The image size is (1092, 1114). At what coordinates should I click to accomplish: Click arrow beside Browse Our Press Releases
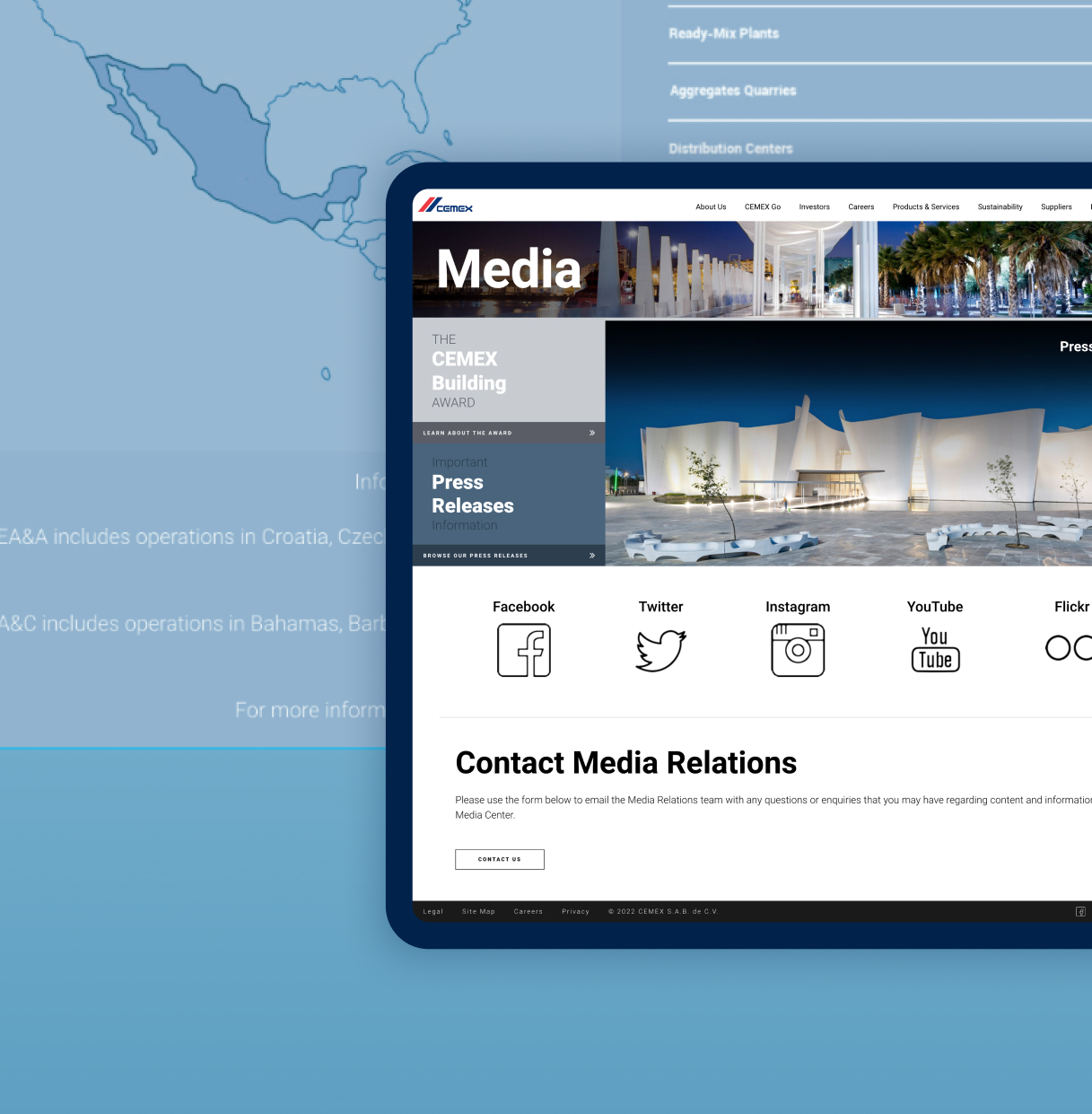(592, 556)
